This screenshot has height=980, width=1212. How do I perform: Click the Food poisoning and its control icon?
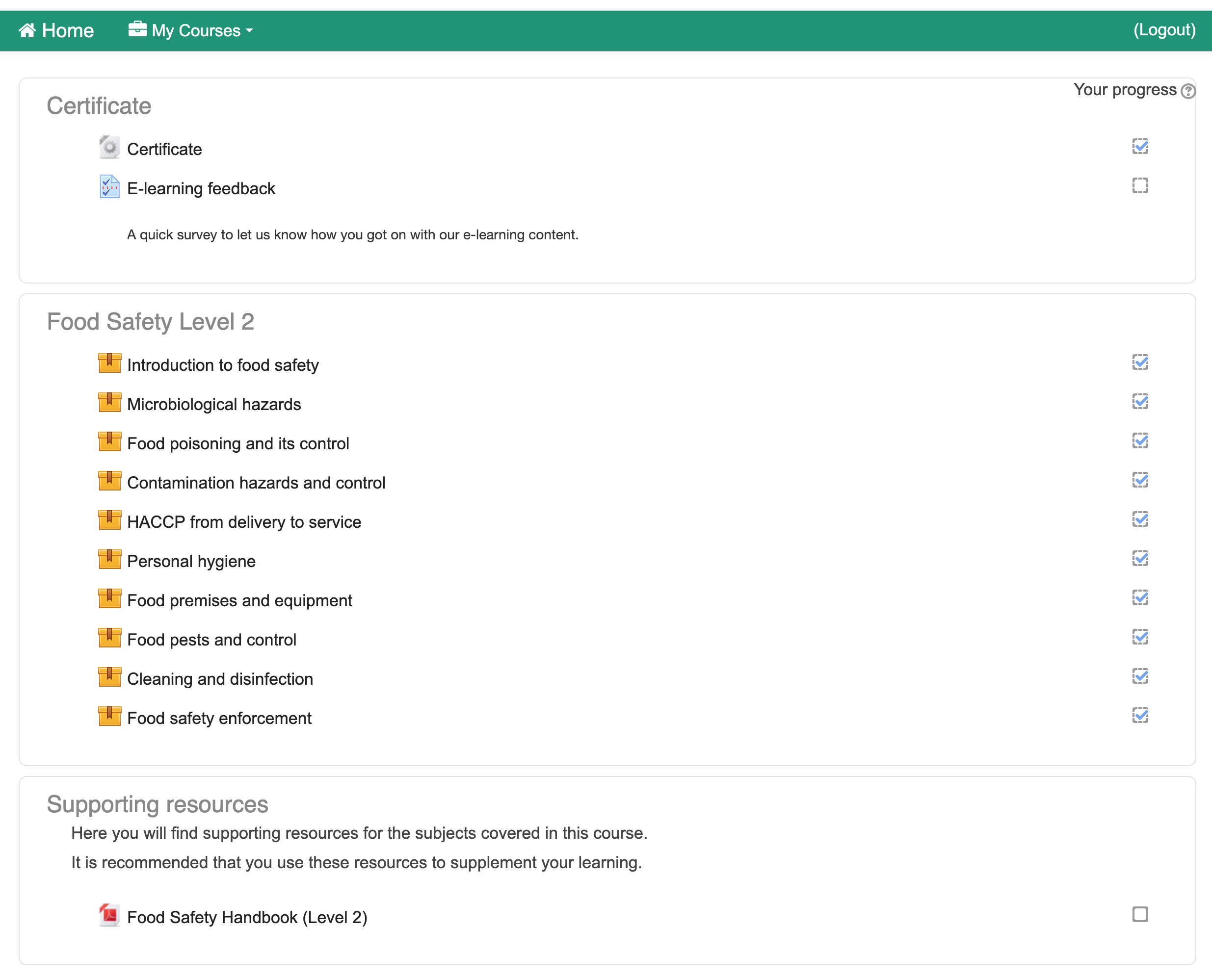[x=109, y=441]
